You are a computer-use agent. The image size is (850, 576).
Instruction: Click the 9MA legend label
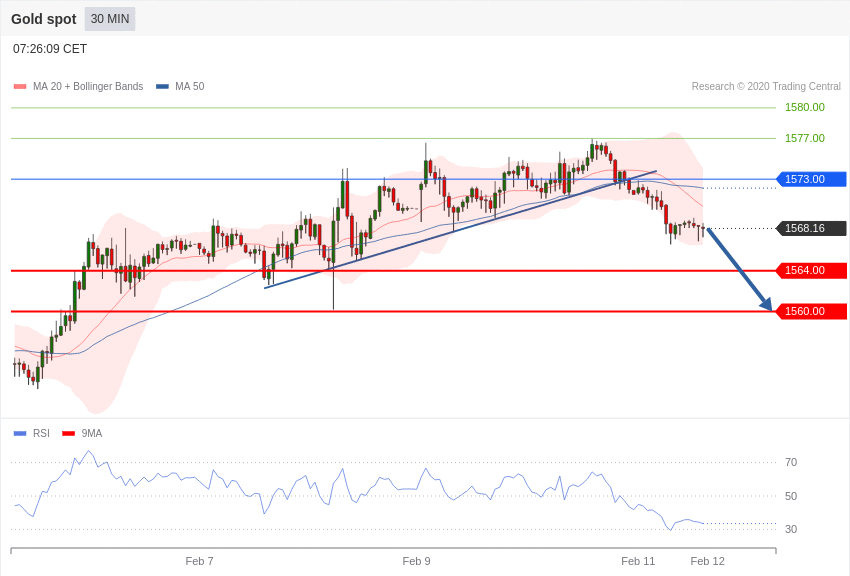(x=92, y=433)
